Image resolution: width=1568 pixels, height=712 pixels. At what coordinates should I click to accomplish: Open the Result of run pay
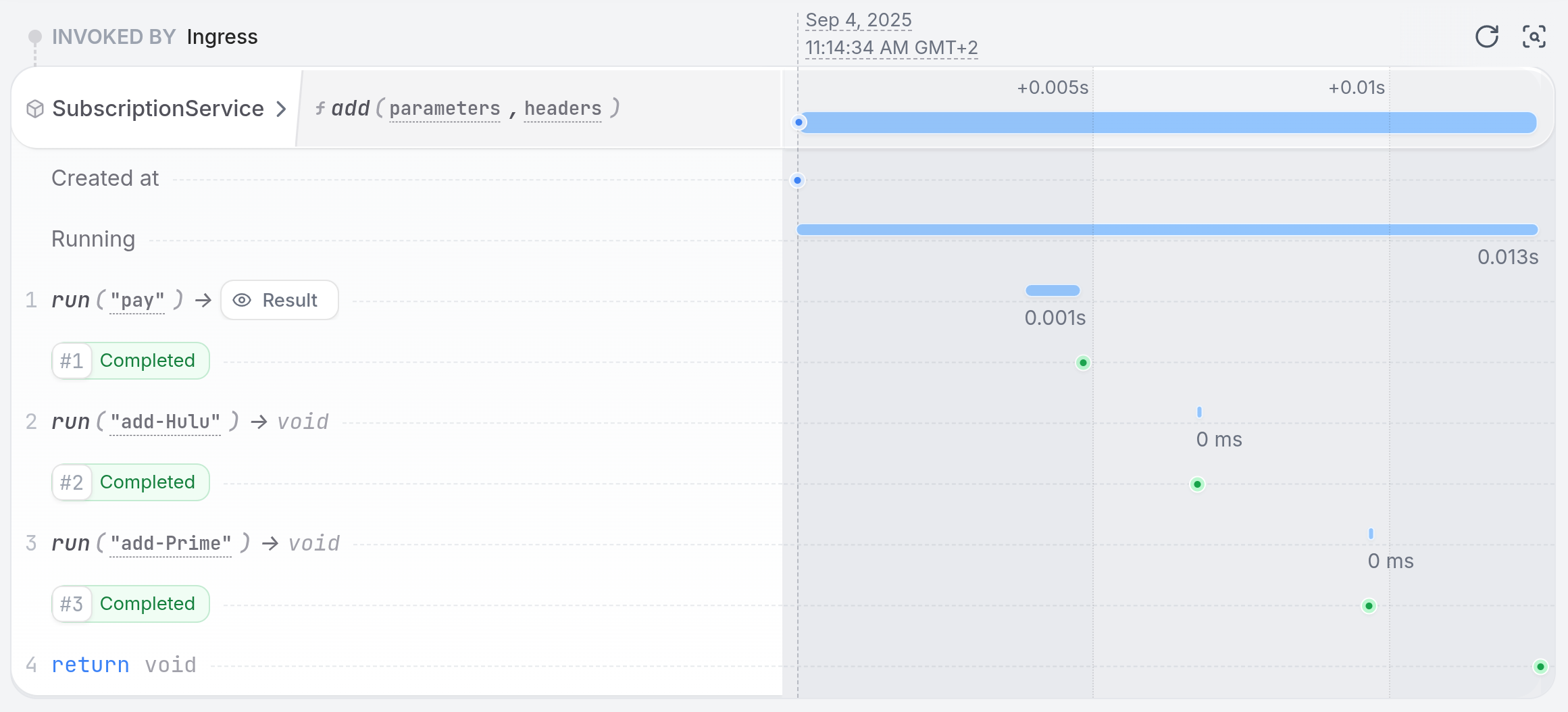tap(279, 300)
